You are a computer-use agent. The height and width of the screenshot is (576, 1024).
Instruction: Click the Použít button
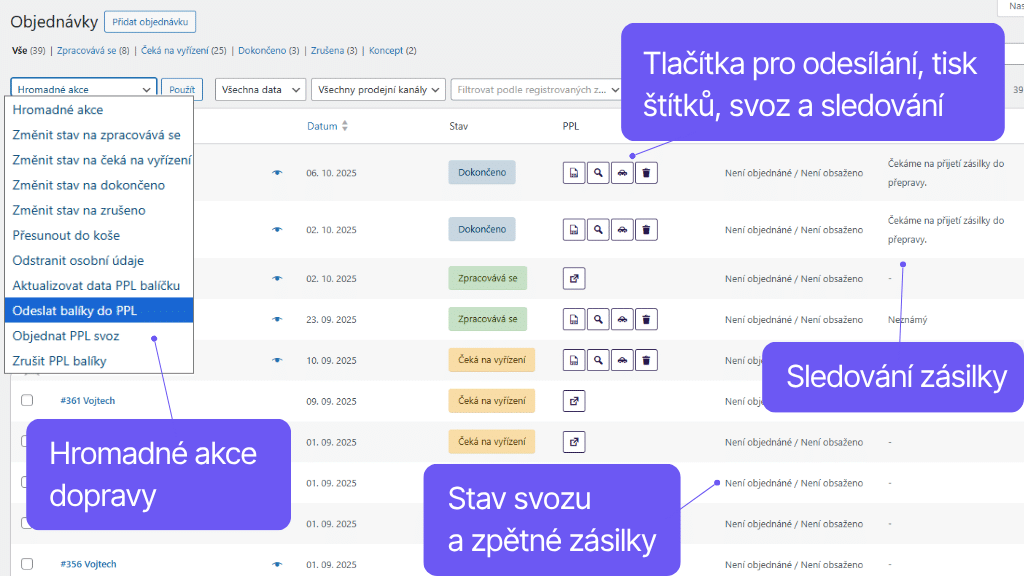click(x=181, y=89)
